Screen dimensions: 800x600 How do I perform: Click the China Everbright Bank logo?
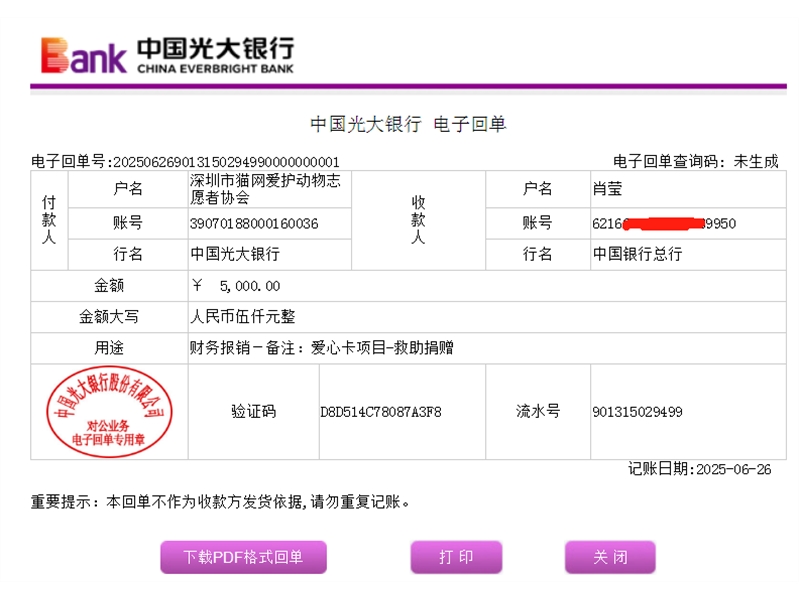click(167, 55)
